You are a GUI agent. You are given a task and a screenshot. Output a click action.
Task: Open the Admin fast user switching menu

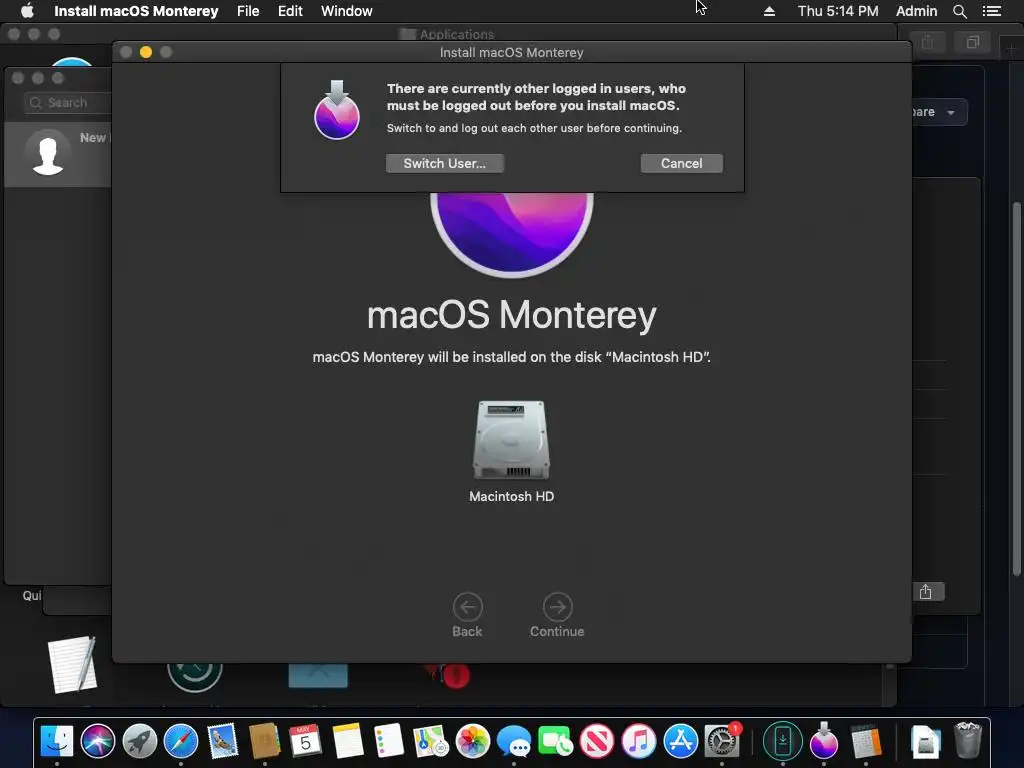tap(916, 11)
